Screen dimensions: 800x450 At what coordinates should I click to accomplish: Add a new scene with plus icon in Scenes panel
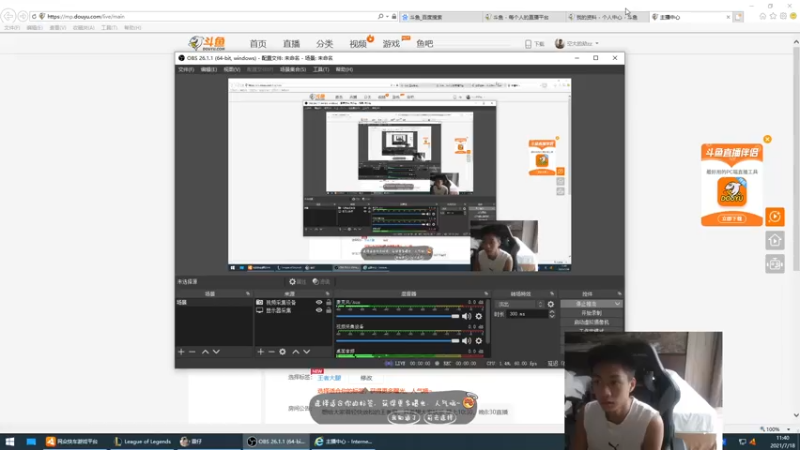click(x=181, y=352)
